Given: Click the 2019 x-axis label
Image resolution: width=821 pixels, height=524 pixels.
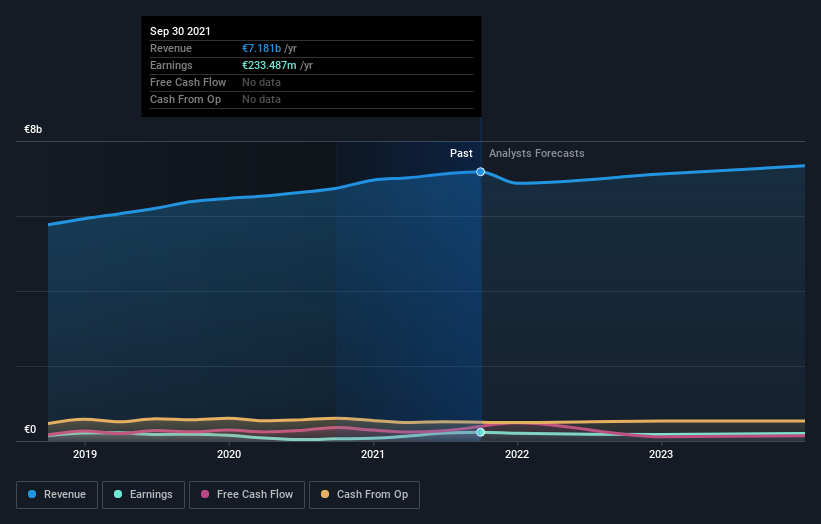Looking at the screenshot, I should 85,454.
